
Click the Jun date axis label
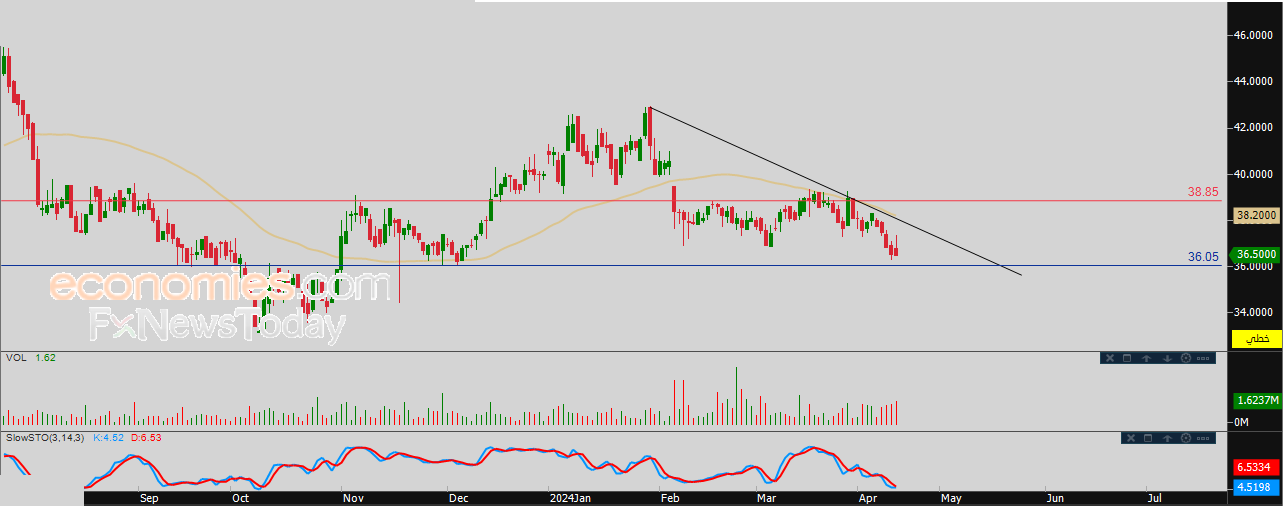click(1053, 497)
